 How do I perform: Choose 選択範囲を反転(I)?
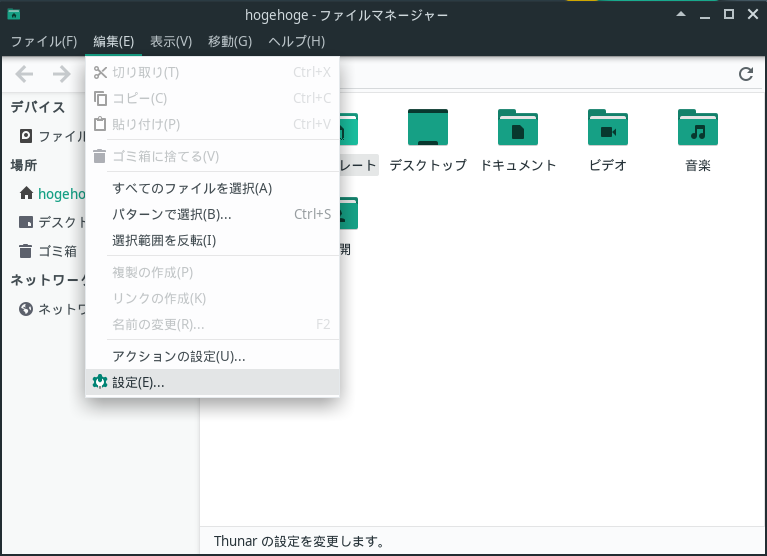[212, 240]
